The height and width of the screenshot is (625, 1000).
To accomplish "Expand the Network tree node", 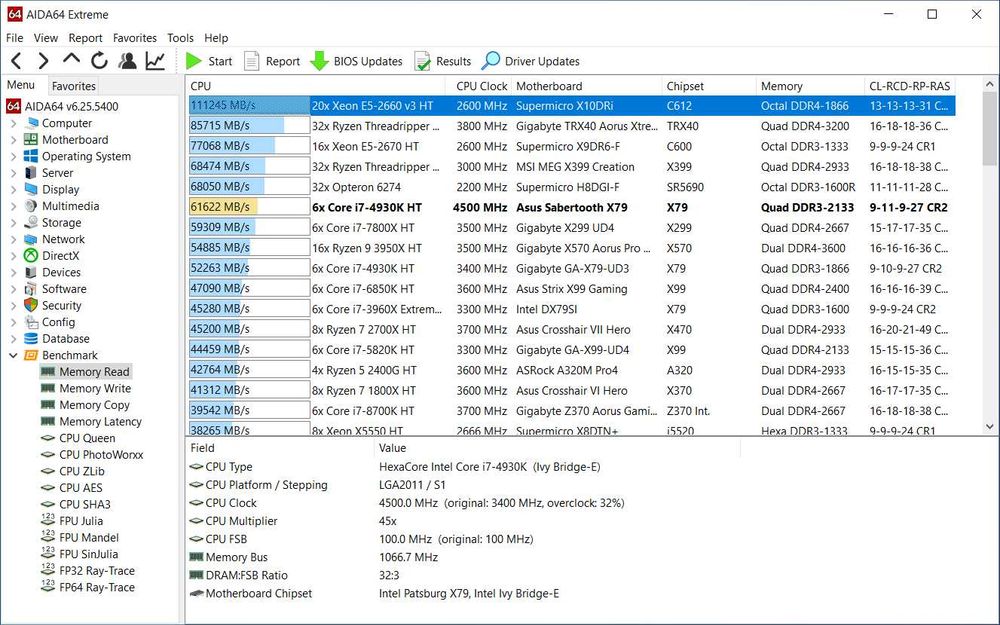I will 13,239.
